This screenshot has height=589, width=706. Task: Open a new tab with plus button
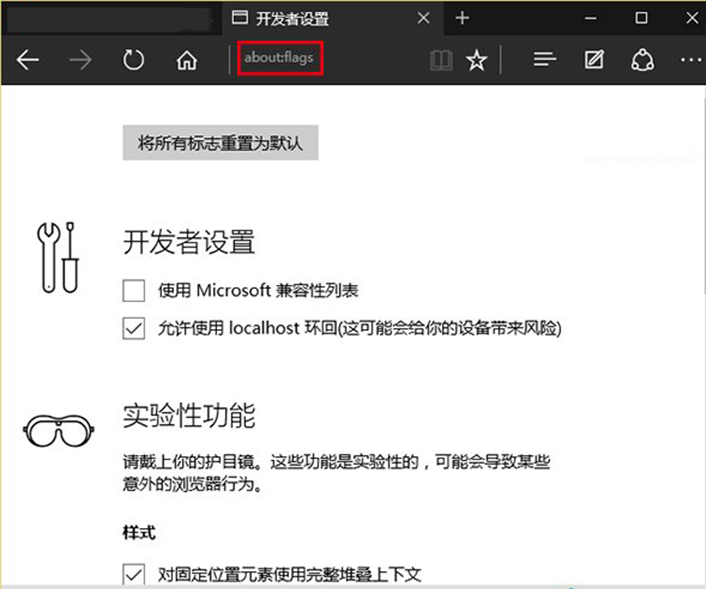pyautogui.click(x=462, y=18)
